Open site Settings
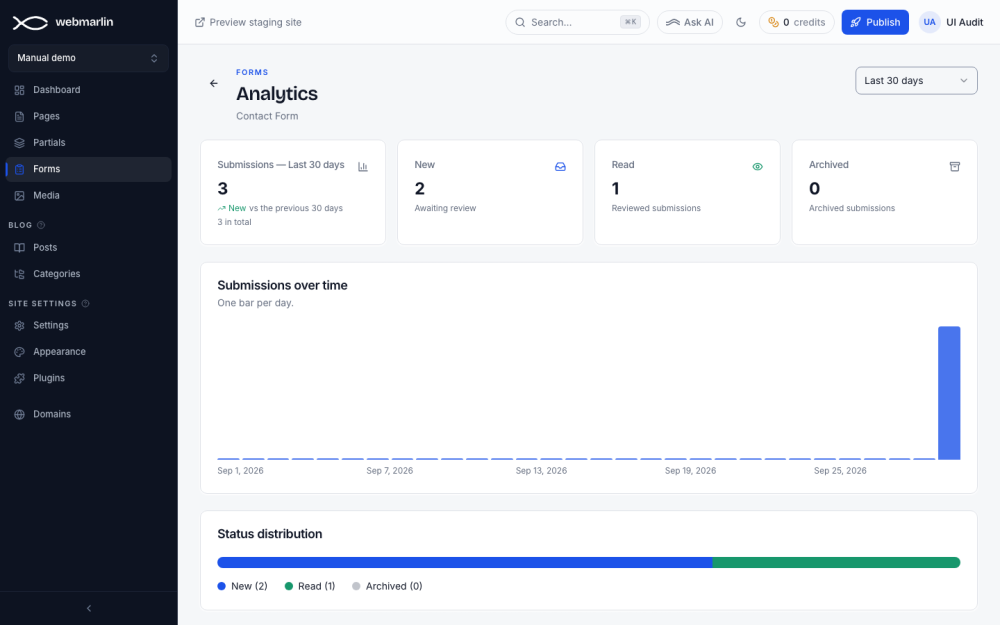Image resolution: width=1000 pixels, height=625 pixels. click(89, 325)
